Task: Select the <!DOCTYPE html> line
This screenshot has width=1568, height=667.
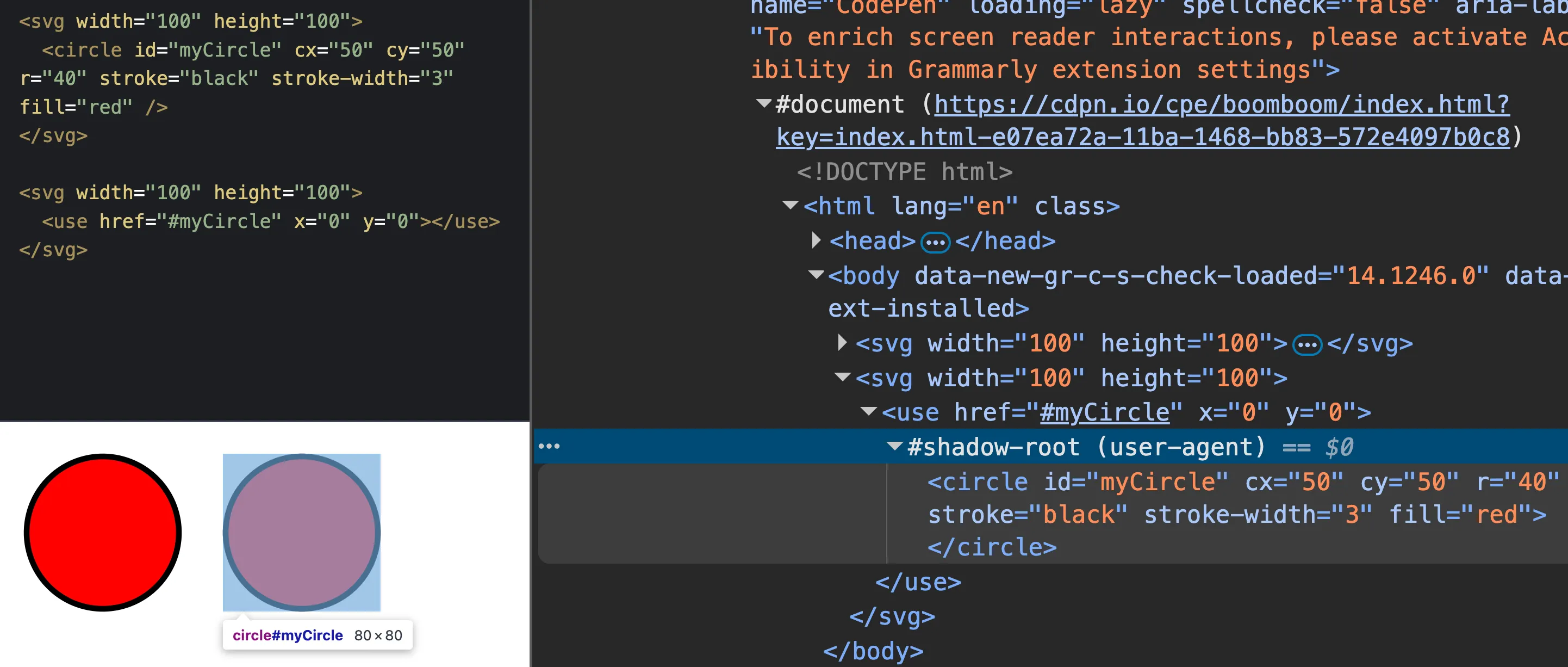Action: [905, 172]
